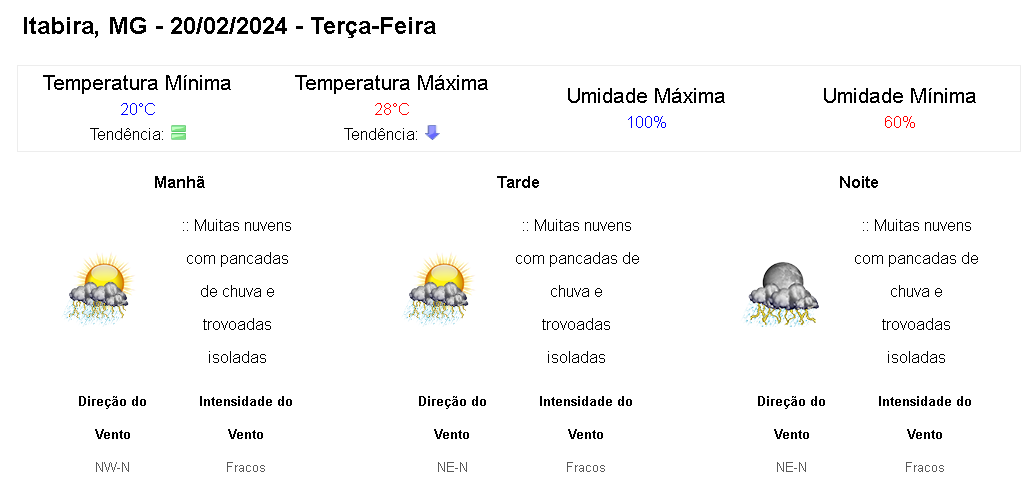Click the morning sun-and-storm weather icon
This screenshot has width=1035, height=489.
99,288
